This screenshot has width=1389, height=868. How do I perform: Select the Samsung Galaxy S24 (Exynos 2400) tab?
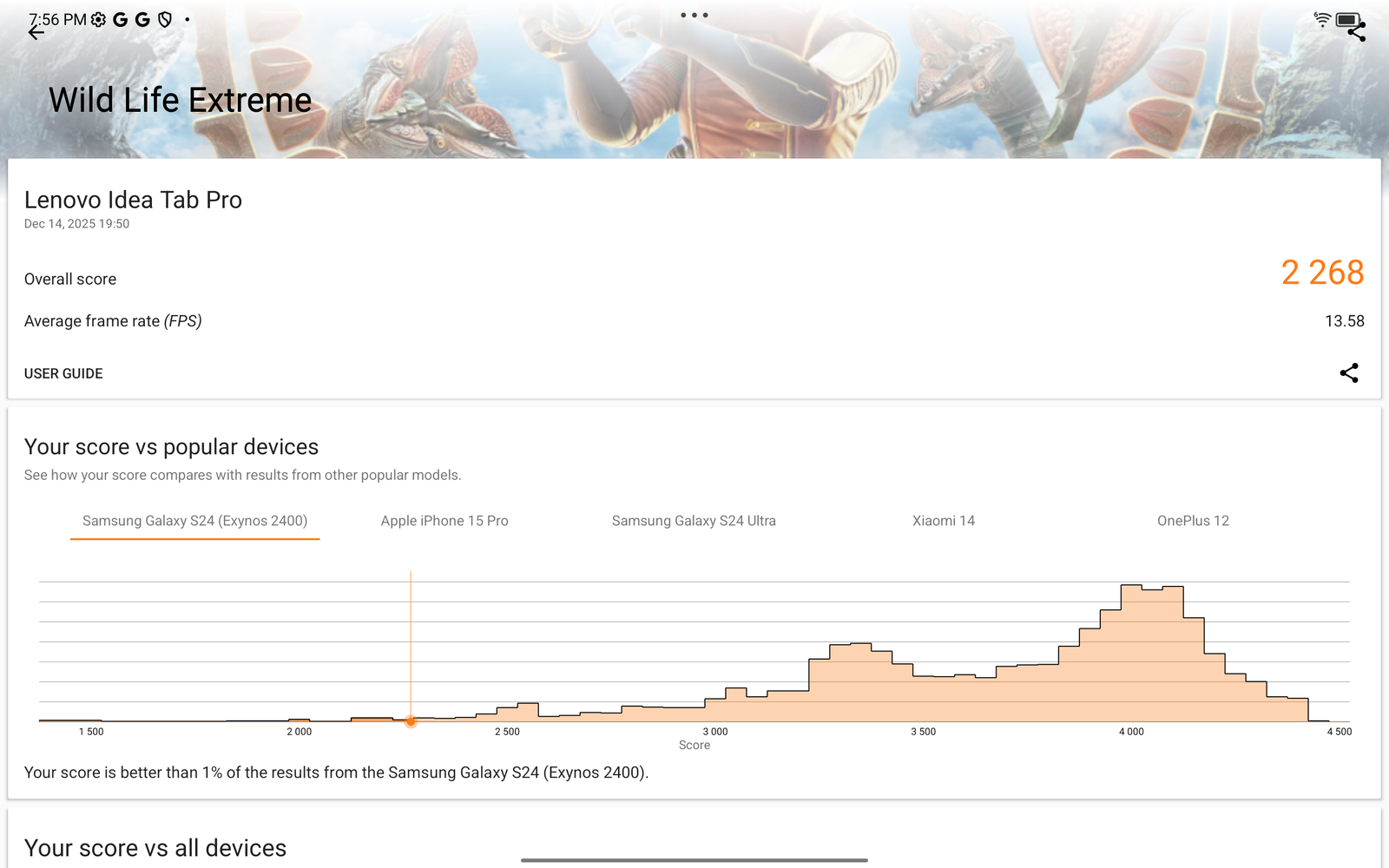(x=194, y=521)
